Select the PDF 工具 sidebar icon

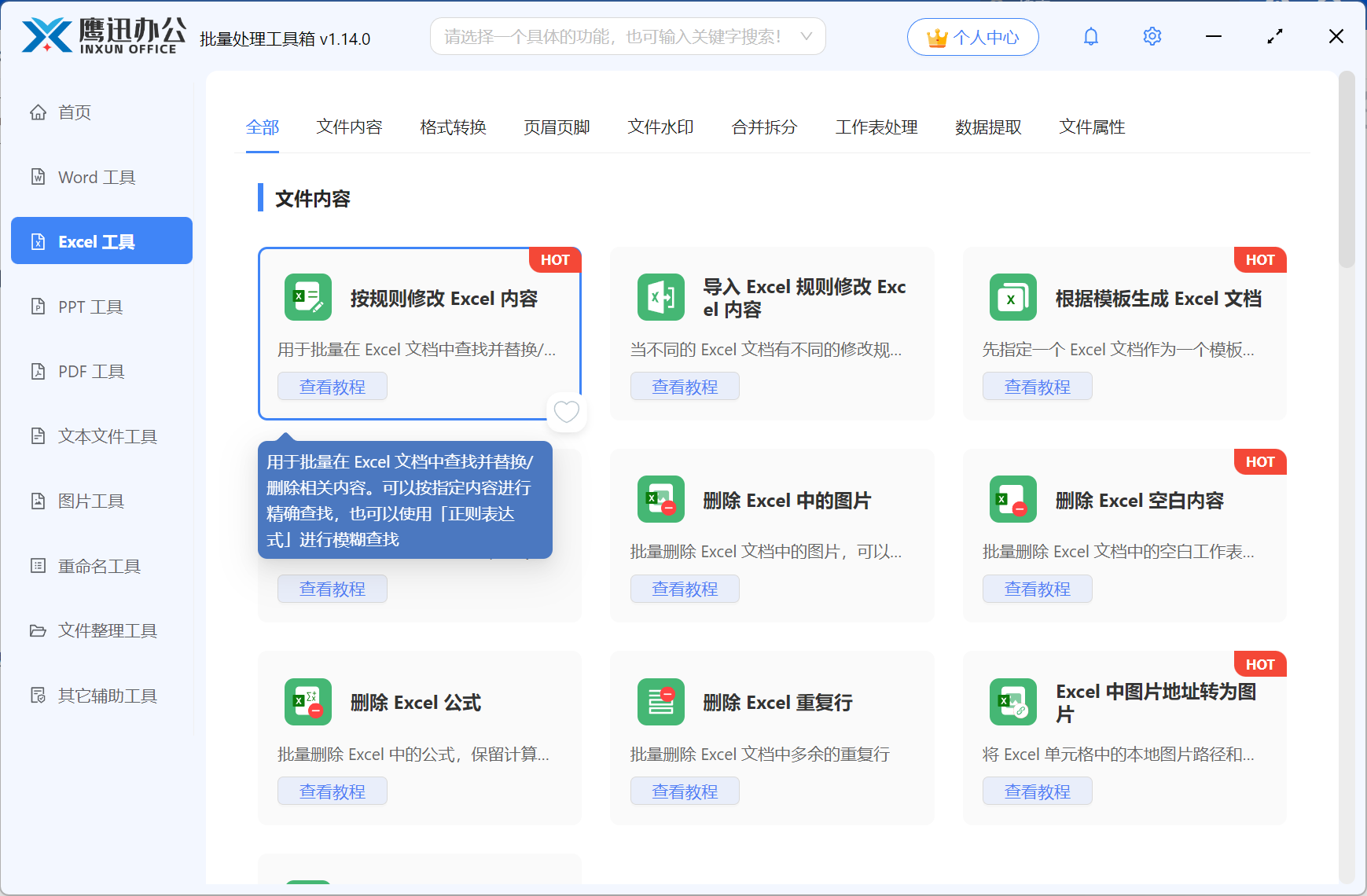tap(38, 371)
